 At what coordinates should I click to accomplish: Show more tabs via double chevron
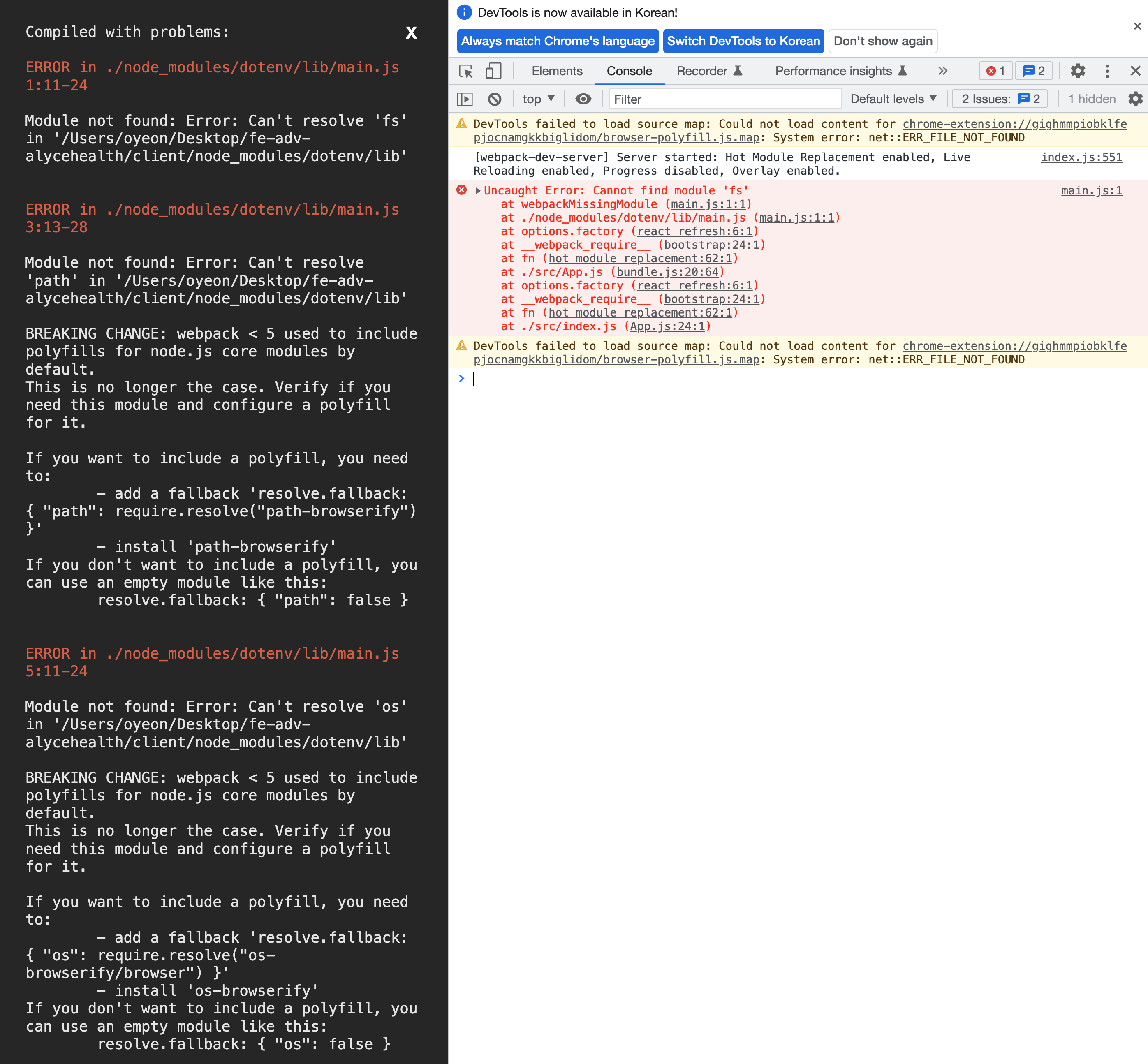coord(942,71)
